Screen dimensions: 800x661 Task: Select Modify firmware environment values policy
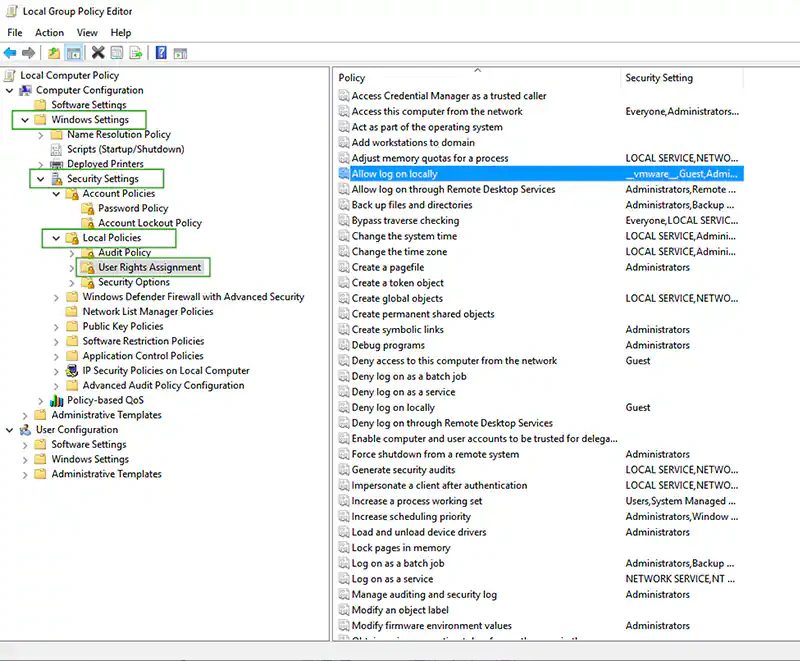(x=432, y=626)
